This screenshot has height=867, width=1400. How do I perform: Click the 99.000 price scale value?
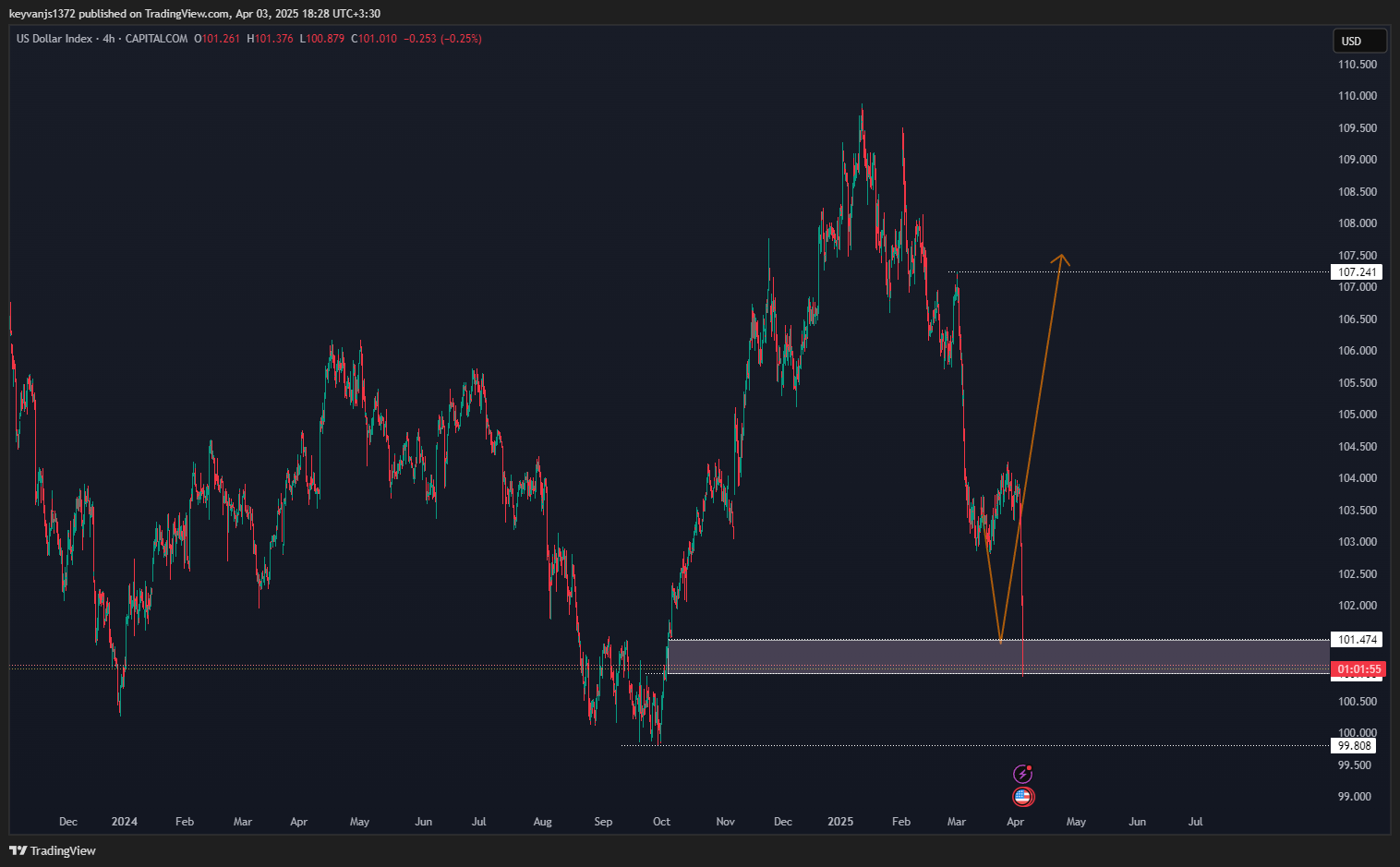click(x=1355, y=797)
